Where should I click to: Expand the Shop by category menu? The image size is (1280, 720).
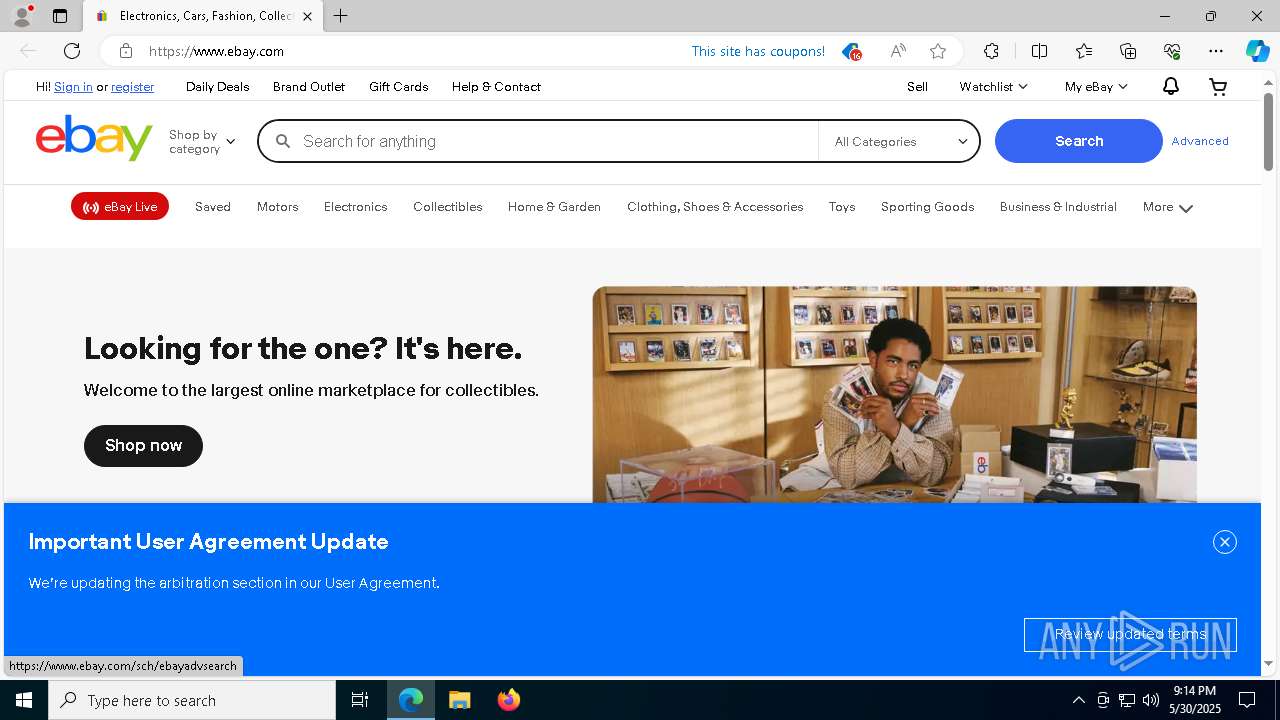(x=202, y=142)
